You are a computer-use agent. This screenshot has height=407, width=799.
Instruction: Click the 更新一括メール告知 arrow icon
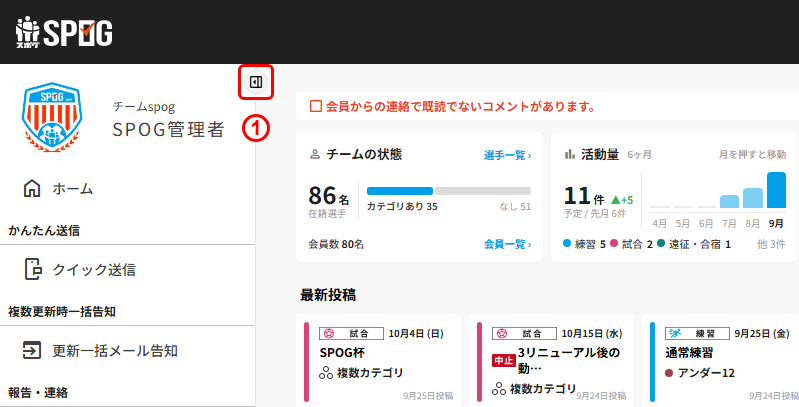pos(32,350)
